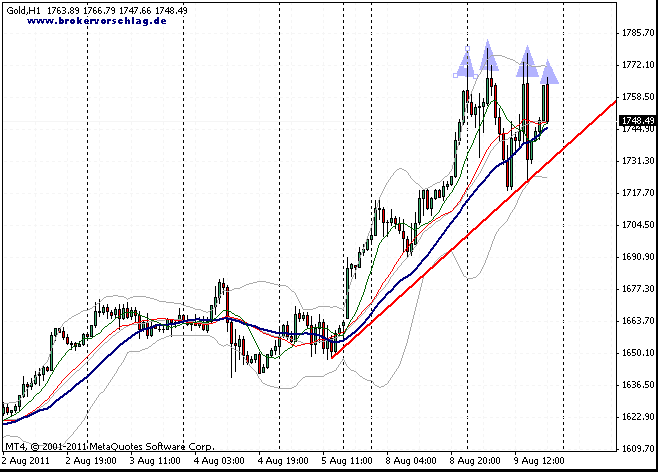Click time axis label 9 Aug 12:00
The image size is (658, 472).
[540, 461]
